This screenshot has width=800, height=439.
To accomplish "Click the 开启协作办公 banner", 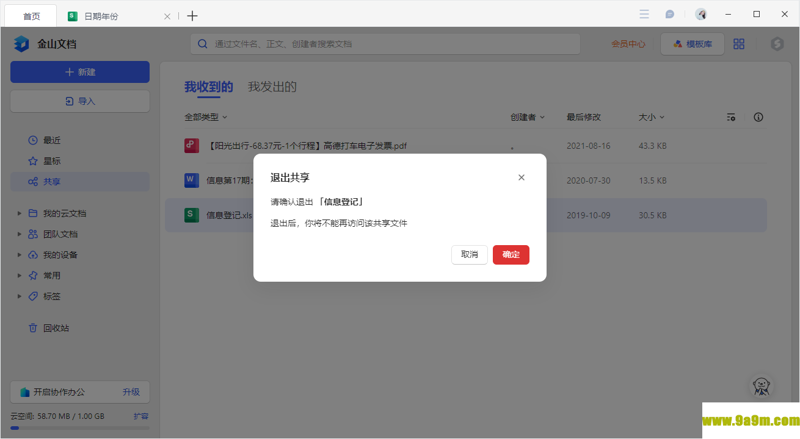I will pyautogui.click(x=80, y=392).
